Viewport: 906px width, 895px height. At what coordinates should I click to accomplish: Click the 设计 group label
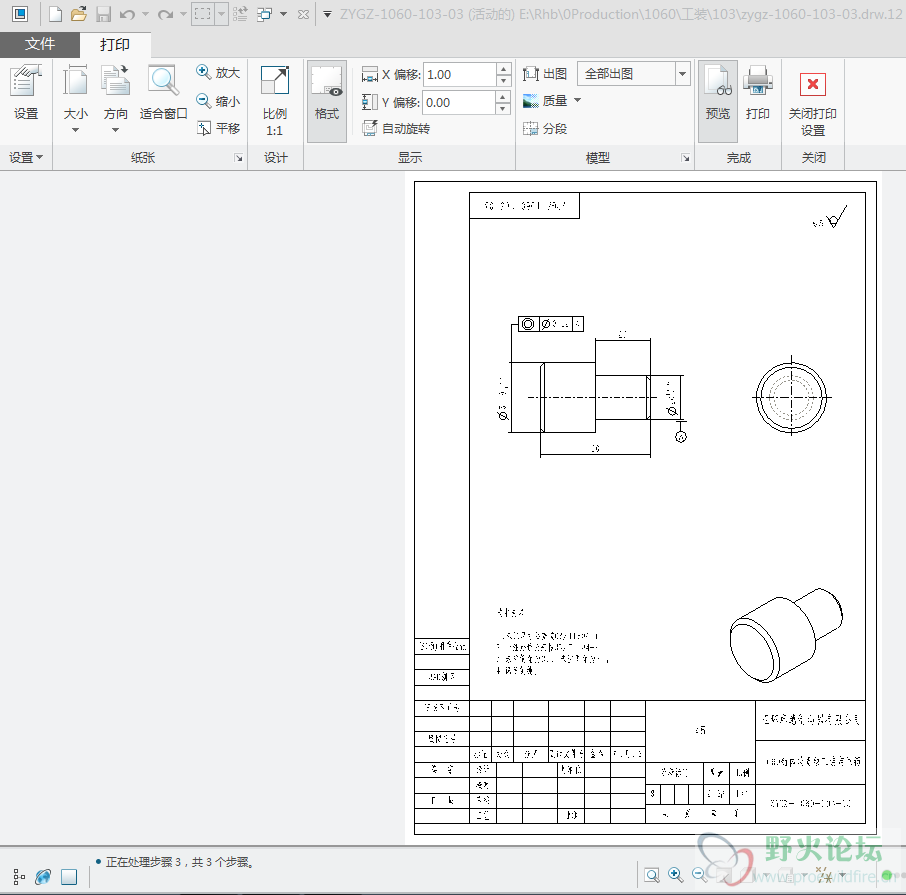tap(276, 158)
